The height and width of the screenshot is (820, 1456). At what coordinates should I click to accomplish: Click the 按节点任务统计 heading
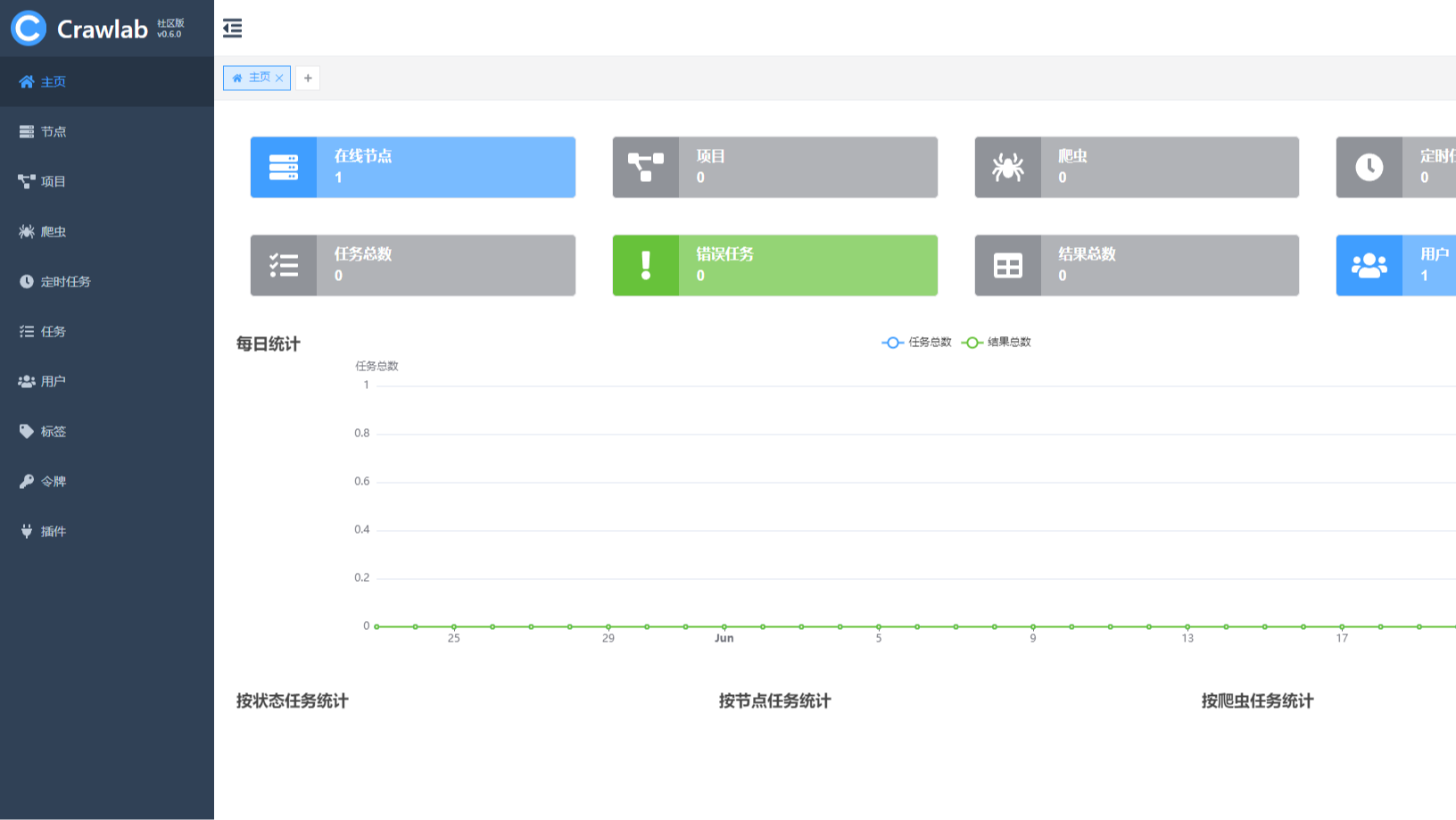(x=775, y=700)
